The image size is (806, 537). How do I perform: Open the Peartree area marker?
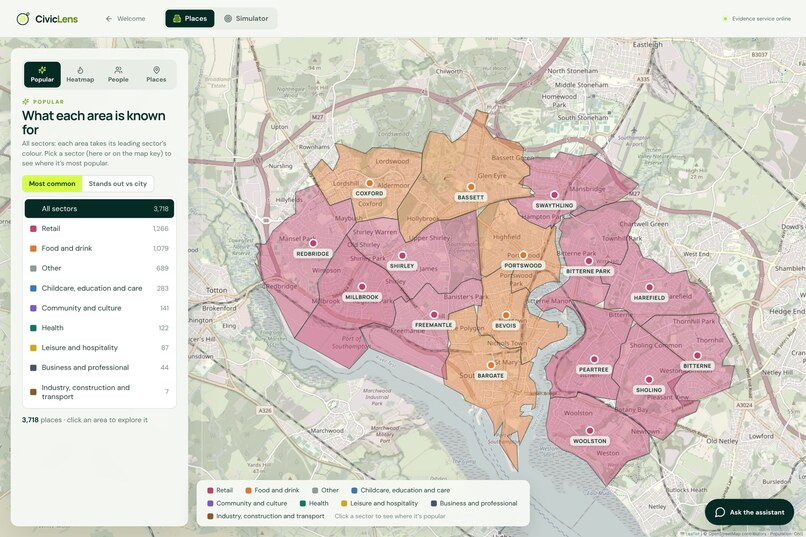coord(594,359)
